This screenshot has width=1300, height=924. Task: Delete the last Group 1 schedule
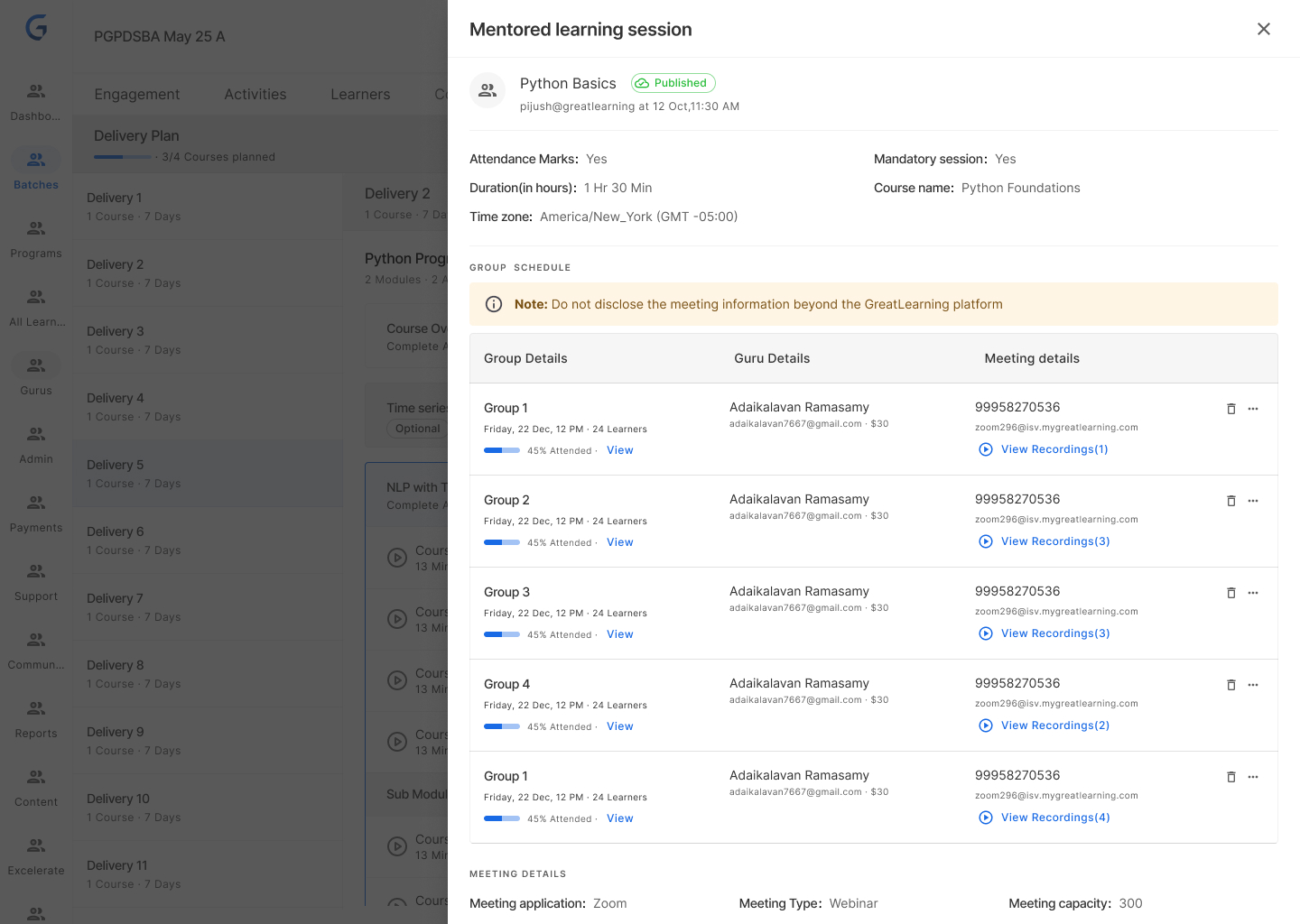(x=1231, y=777)
